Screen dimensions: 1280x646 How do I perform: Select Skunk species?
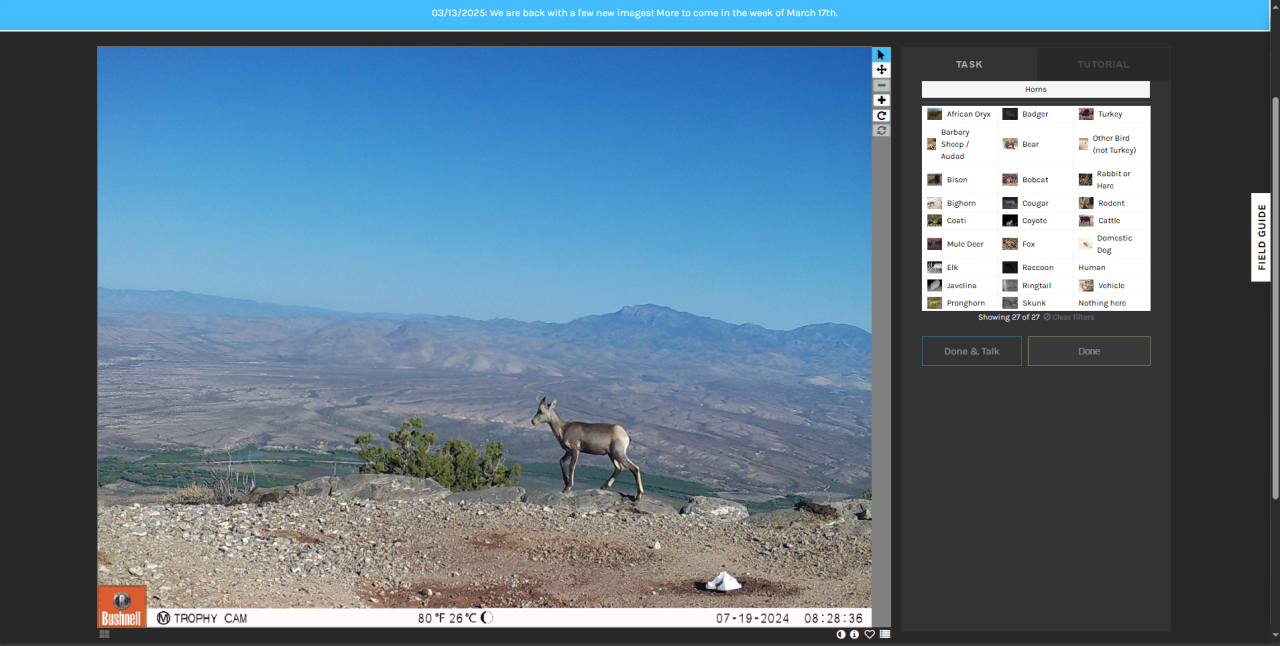tap(1036, 303)
